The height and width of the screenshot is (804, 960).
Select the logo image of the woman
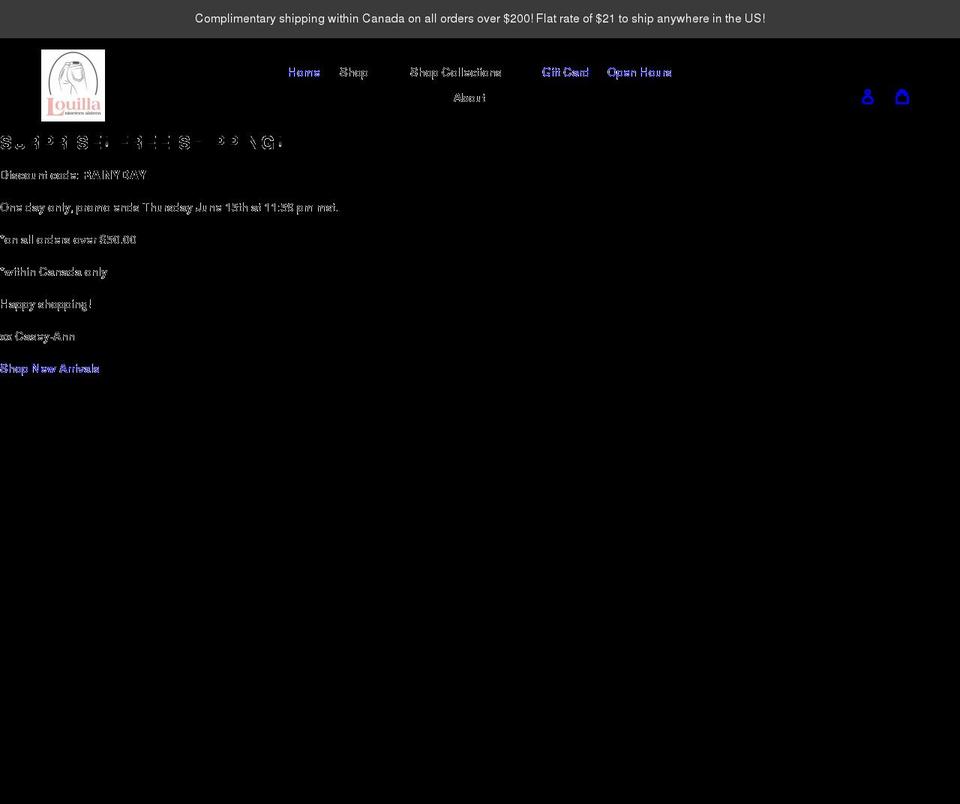click(73, 85)
